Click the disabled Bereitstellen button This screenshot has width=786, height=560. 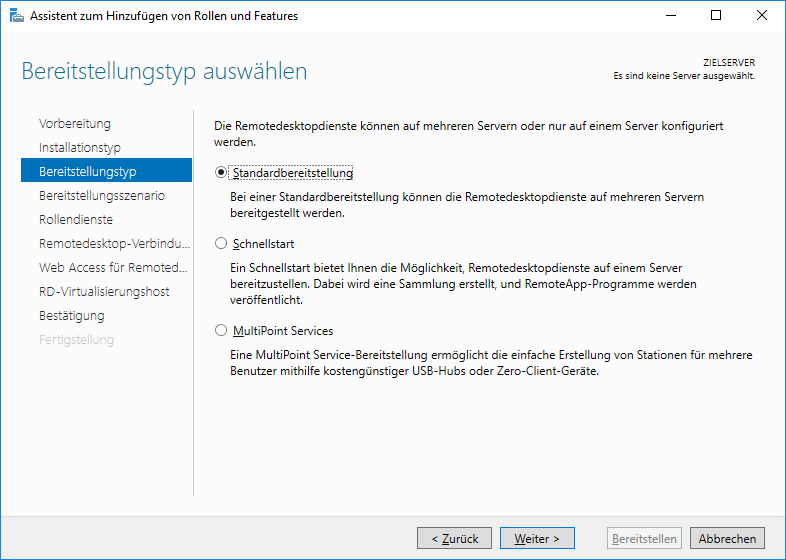(644, 538)
